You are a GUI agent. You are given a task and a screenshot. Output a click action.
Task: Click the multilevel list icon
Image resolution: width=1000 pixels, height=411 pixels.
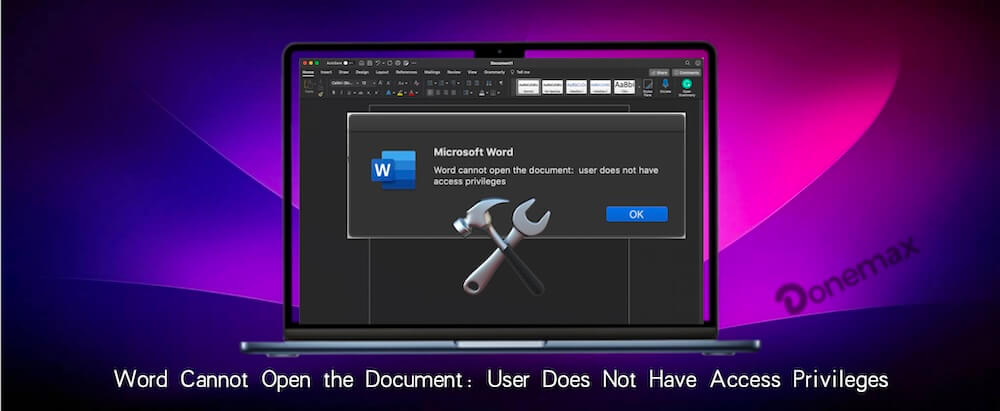pos(453,83)
